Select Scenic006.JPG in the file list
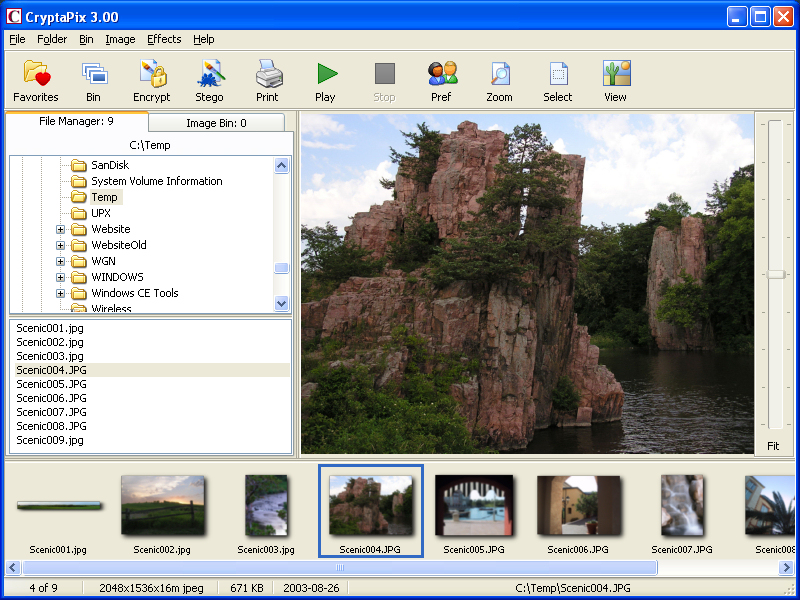 click(x=51, y=398)
